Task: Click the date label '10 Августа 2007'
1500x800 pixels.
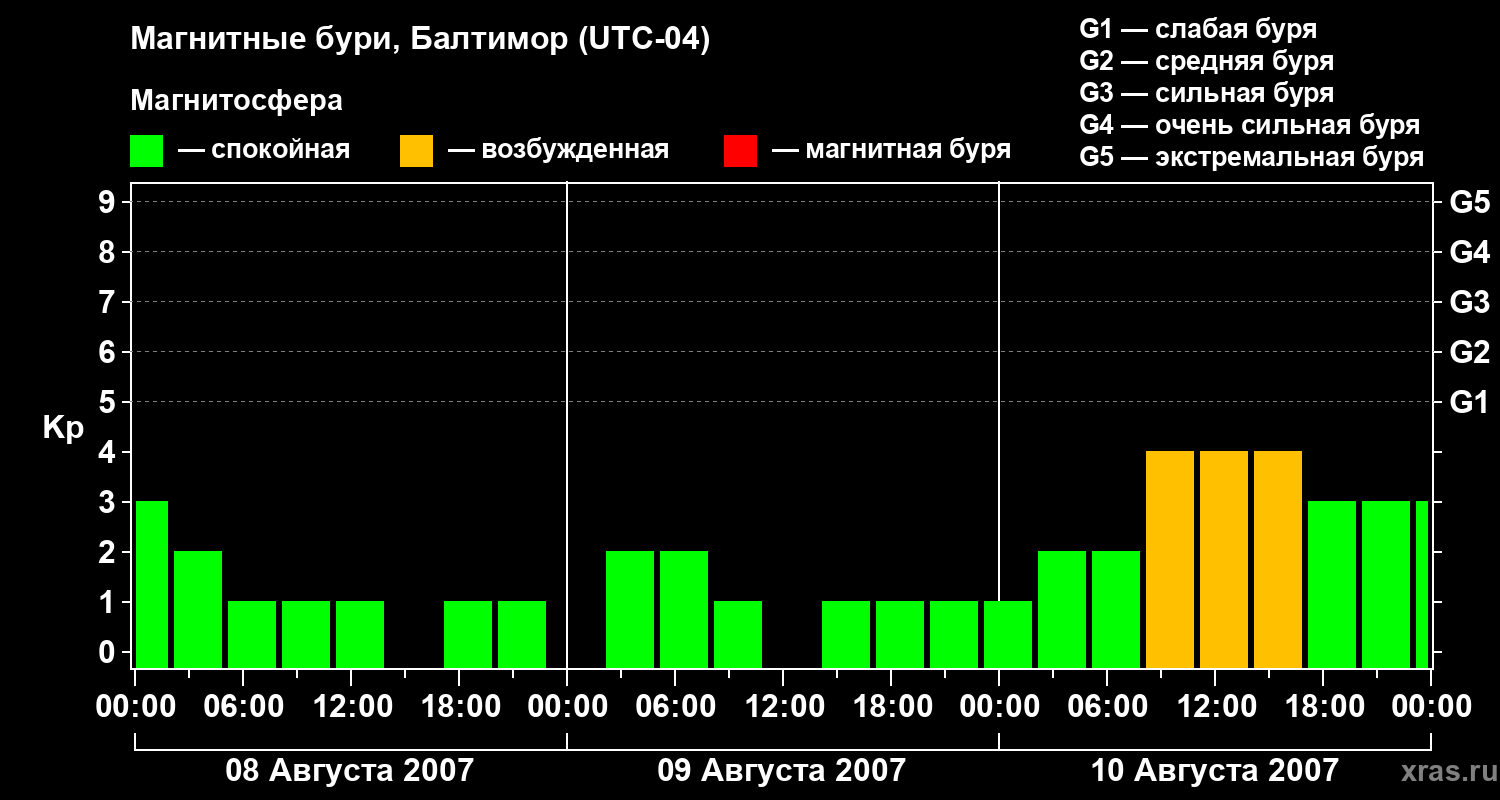Action: [1214, 771]
